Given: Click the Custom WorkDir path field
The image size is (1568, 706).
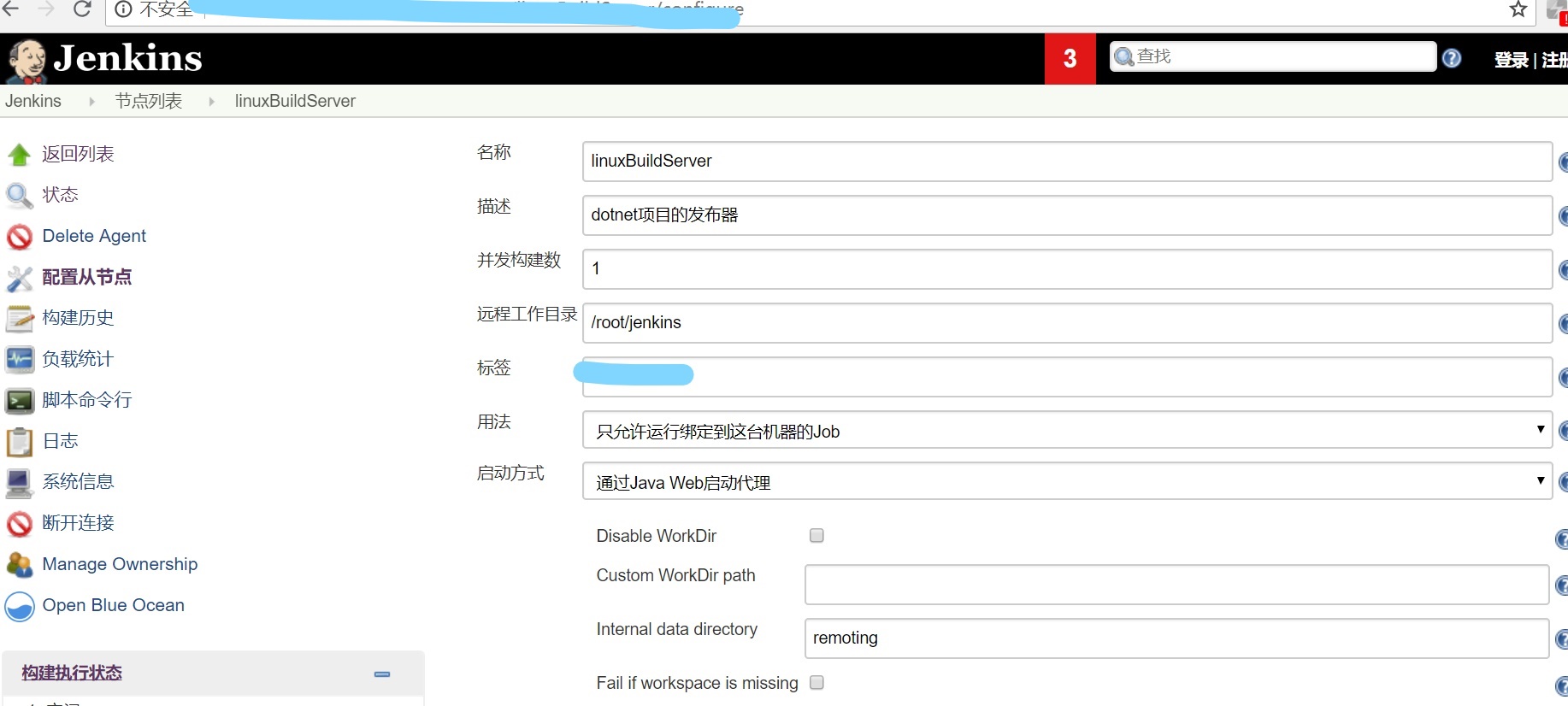Looking at the screenshot, I should (x=1176, y=585).
